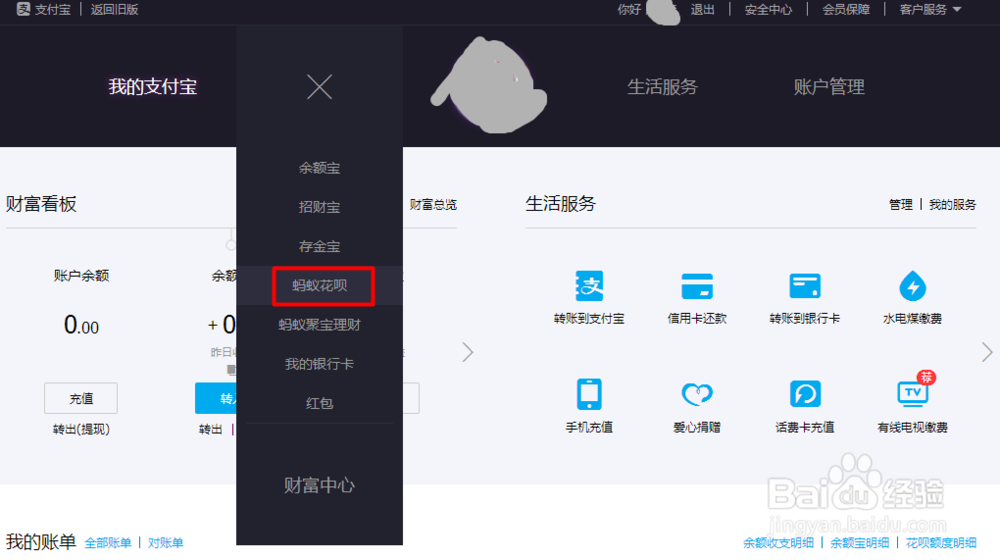
Task: Click the 手机充值 phone top-up icon
Action: (589, 394)
